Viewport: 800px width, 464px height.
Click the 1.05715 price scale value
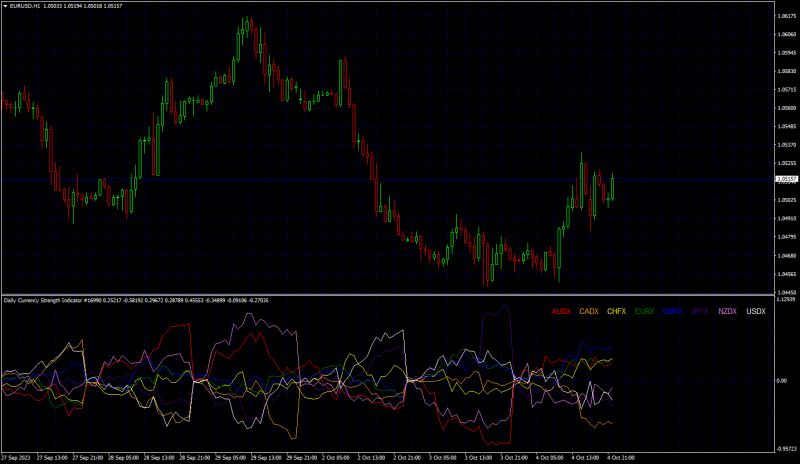point(787,90)
